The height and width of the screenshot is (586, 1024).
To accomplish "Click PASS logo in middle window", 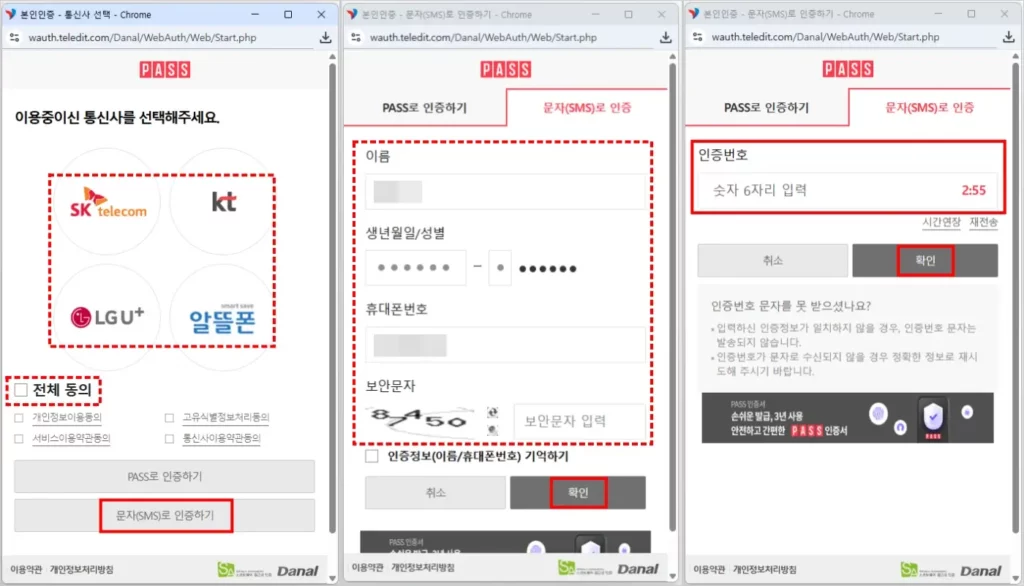I will pyautogui.click(x=505, y=69).
